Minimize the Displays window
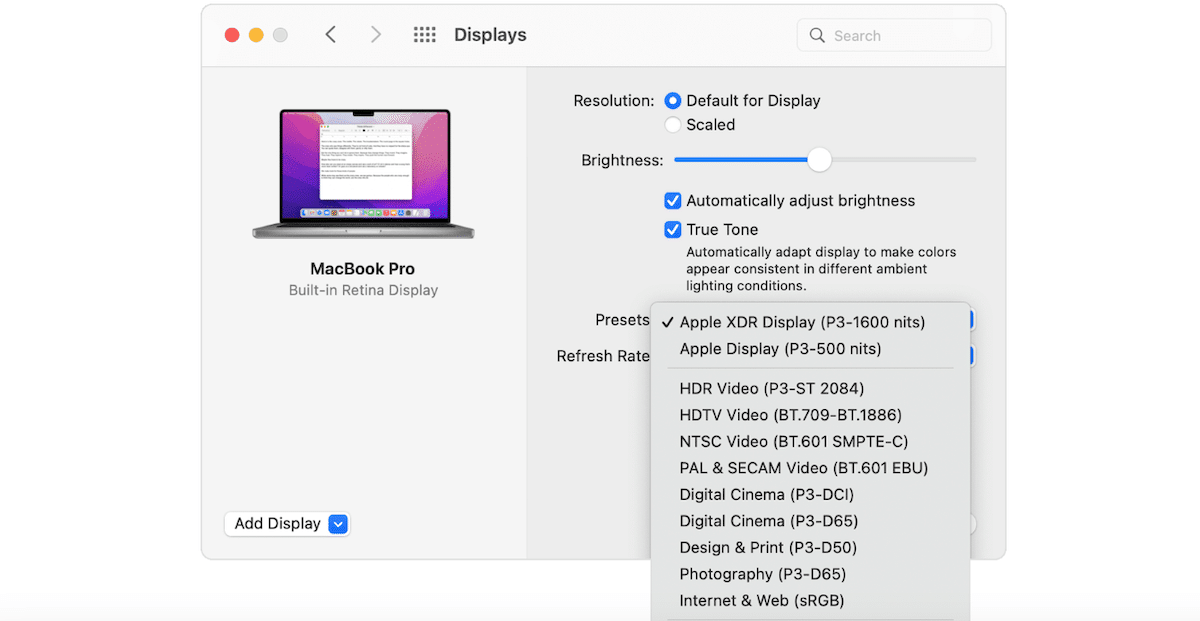This screenshot has height=621, width=1200. coord(256,35)
